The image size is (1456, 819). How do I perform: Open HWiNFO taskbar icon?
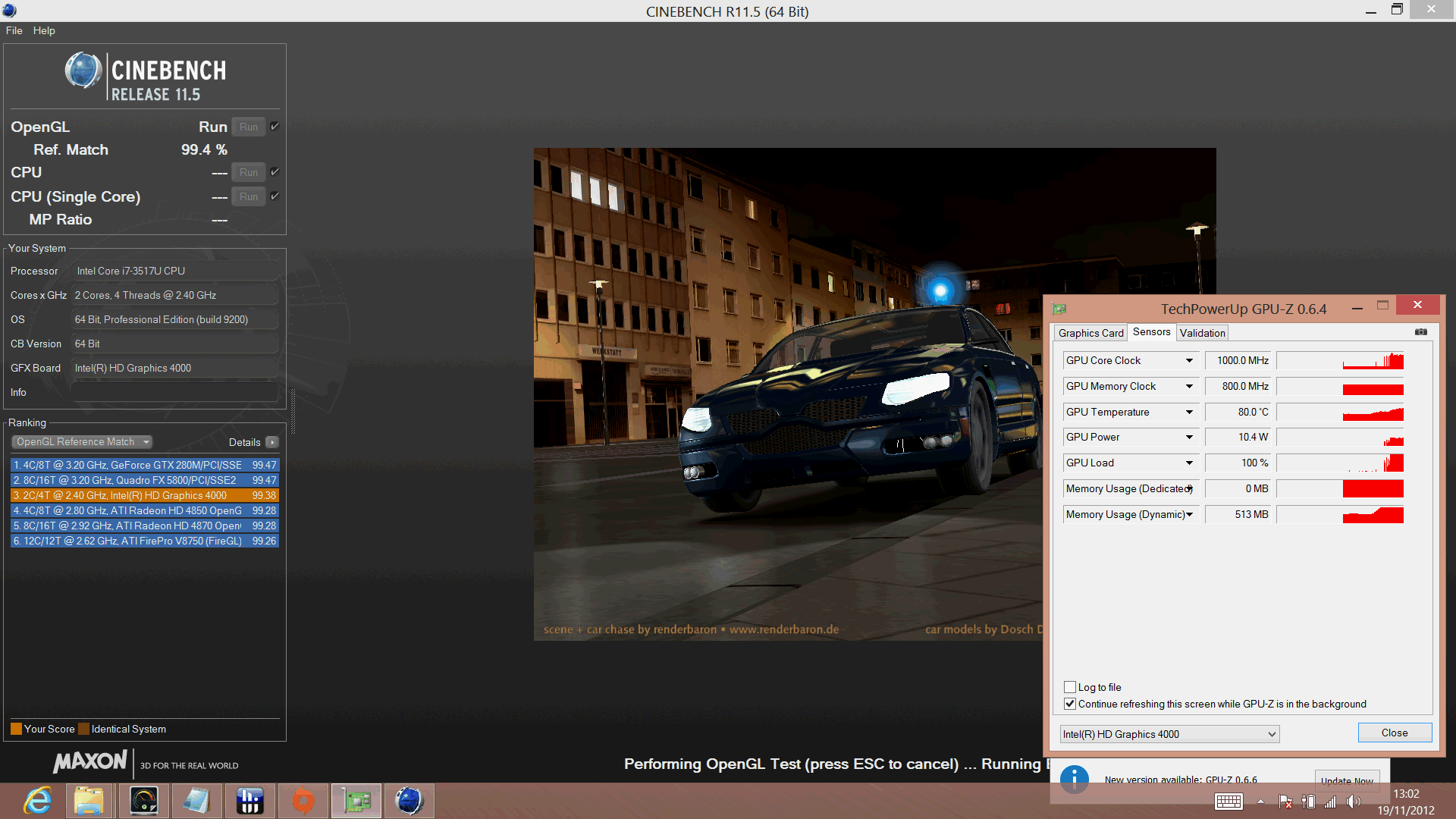(249, 801)
